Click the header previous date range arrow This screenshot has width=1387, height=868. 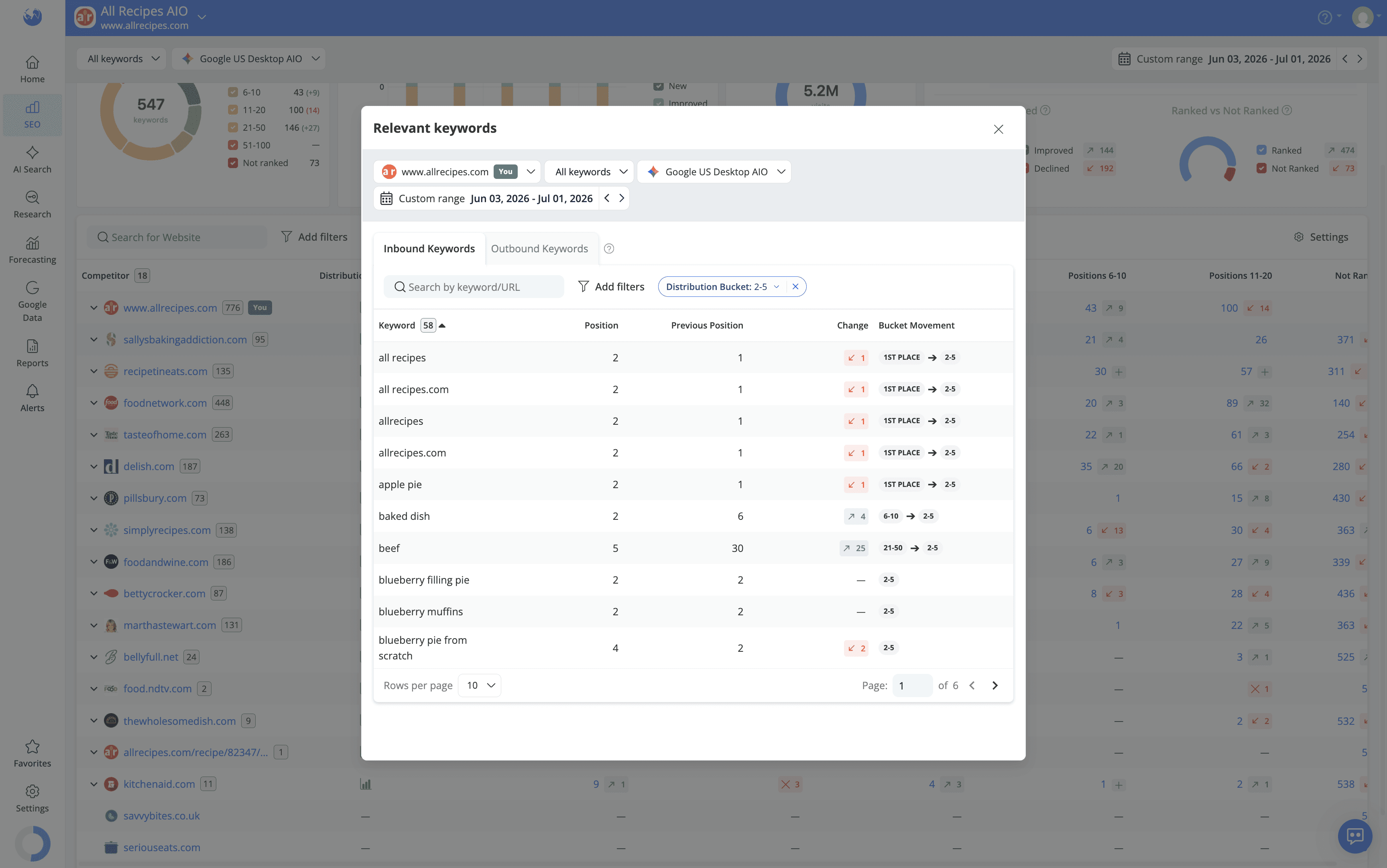(x=1344, y=59)
